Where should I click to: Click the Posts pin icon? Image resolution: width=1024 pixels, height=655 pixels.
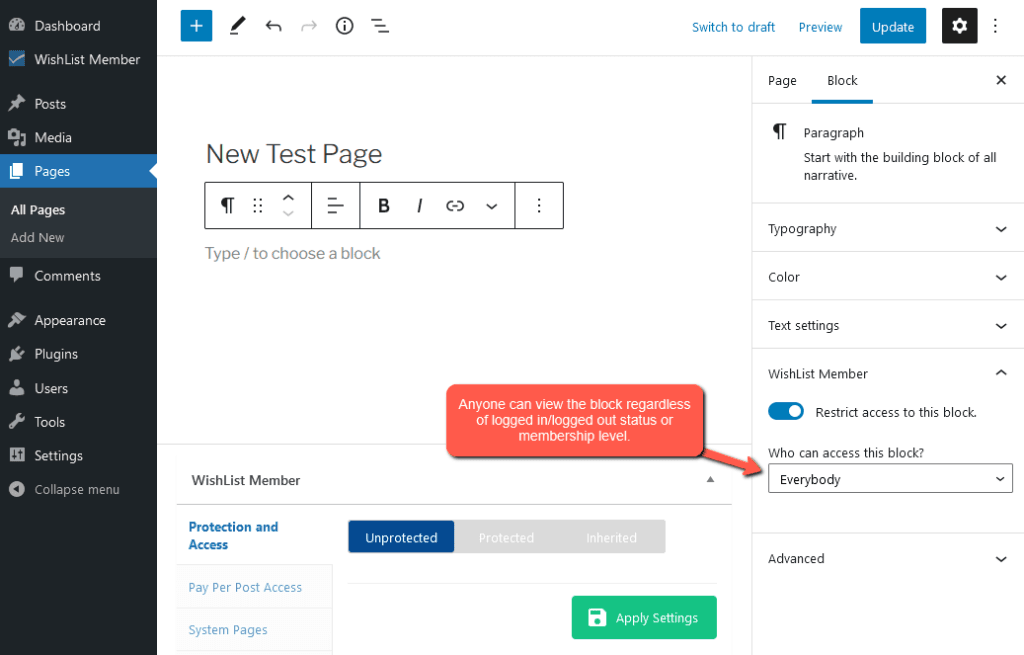coord(17,103)
